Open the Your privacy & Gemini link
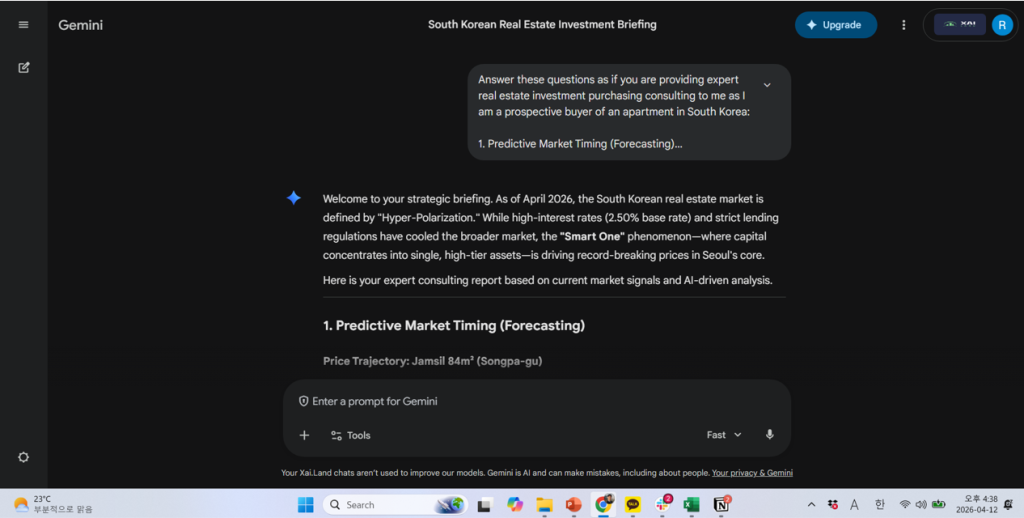Viewport: 1024px width, 518px height. (x=752, y=473)
